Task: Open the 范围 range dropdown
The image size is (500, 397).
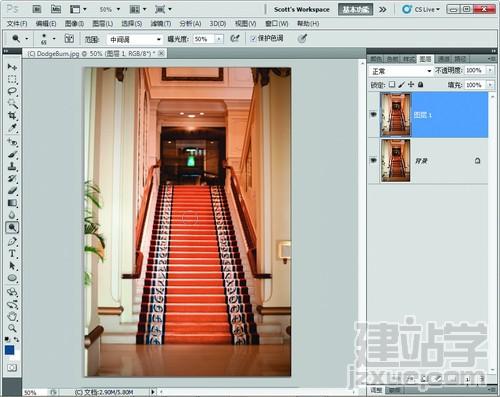Action: 135,39
